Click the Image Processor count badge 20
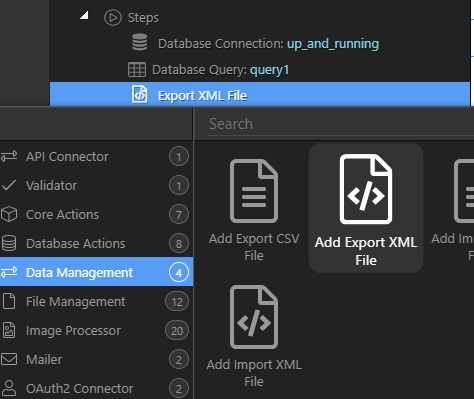The width and height of the screenshot is (474, 399). [177, 330]
